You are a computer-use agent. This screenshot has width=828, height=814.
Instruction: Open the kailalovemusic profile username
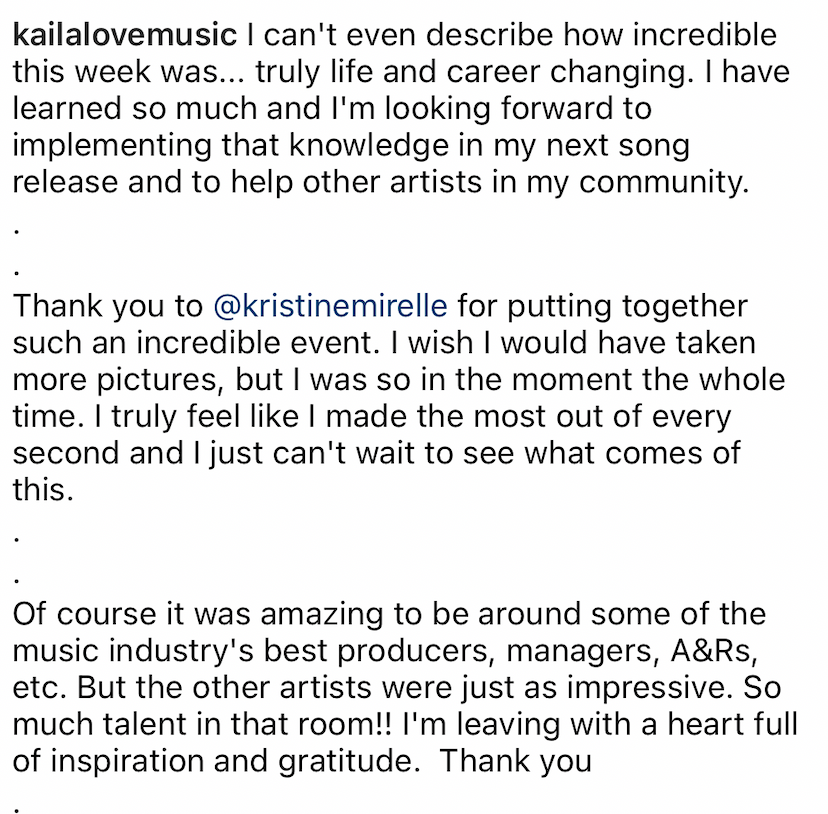[x=124, y=37]
